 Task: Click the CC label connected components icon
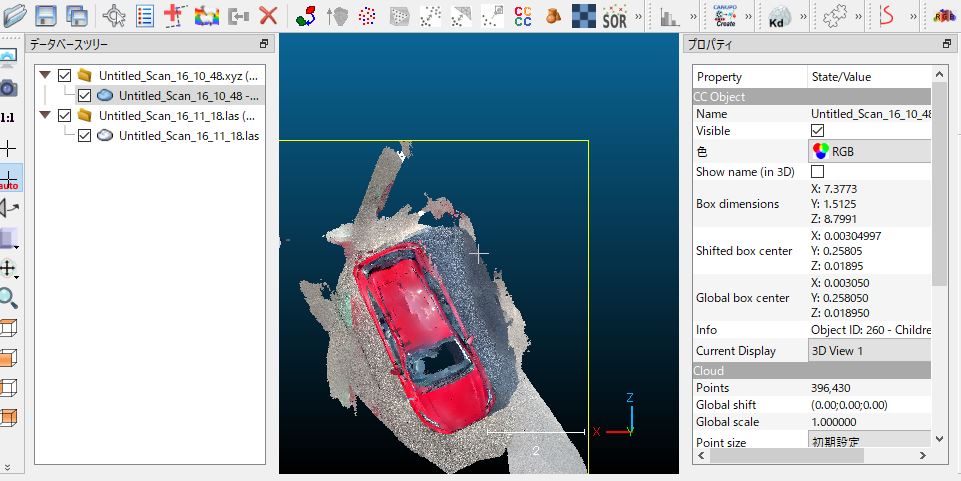(522, 15)
